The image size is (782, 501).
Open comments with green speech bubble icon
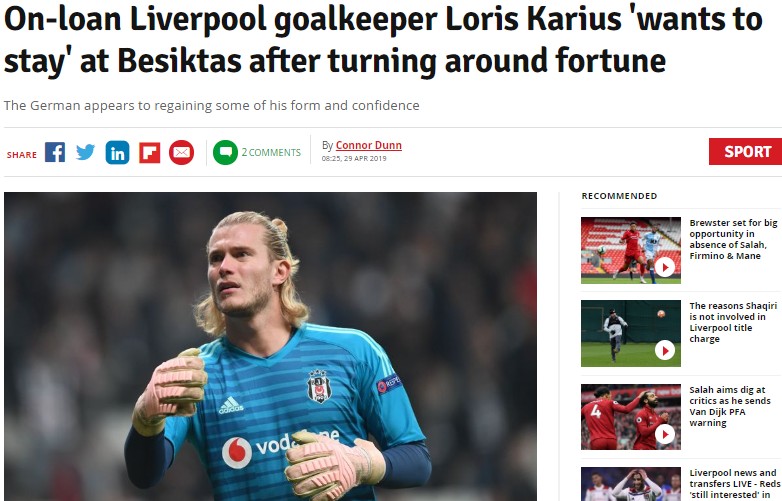tap(225, 153)
